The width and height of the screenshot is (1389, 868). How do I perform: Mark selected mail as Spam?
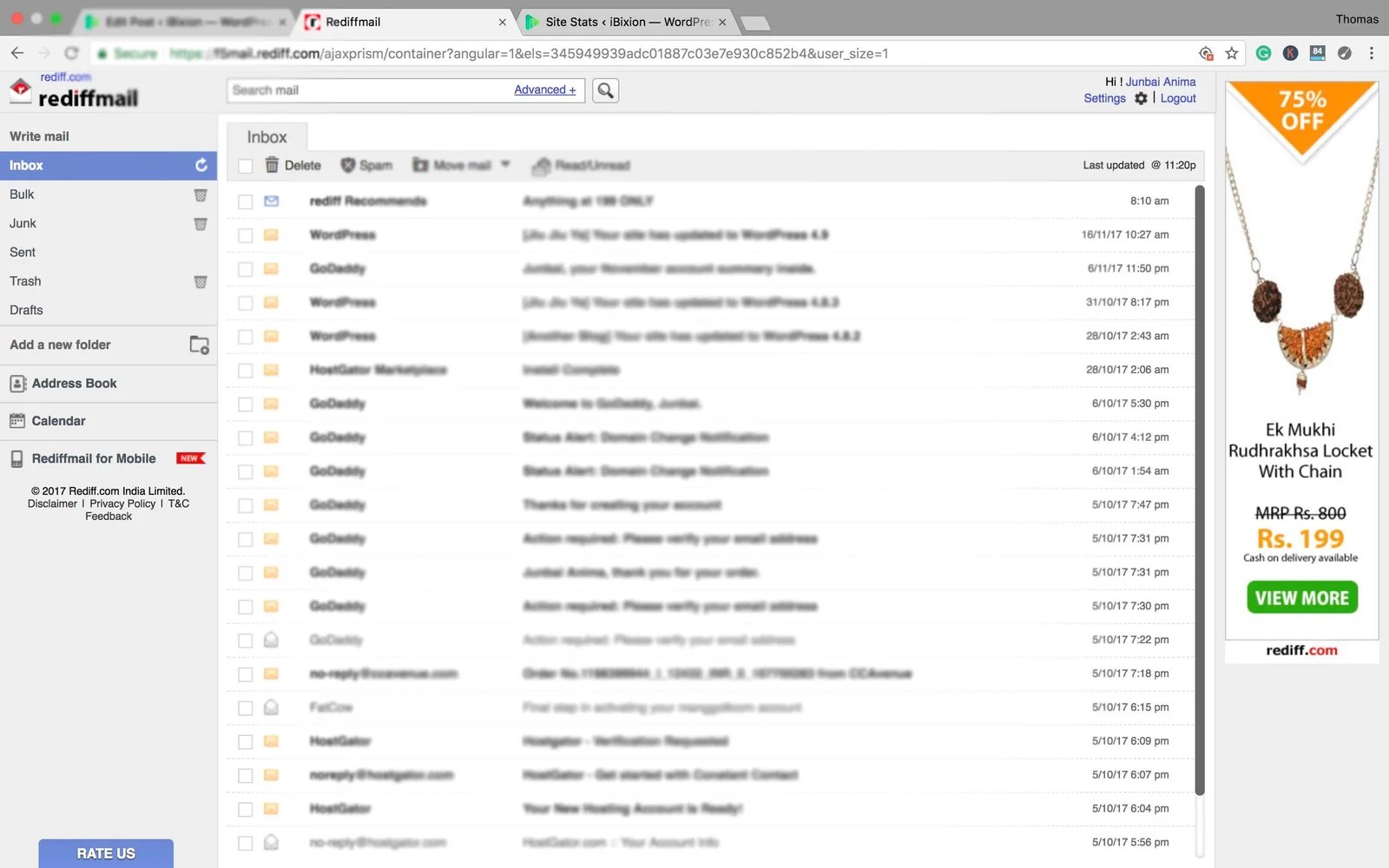[x=366, y=165]
